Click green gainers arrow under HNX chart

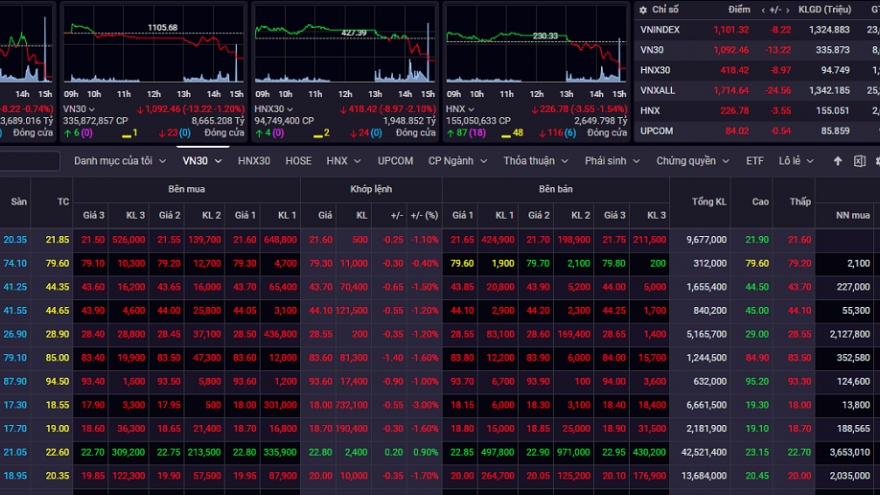click(x=449, y=132)
